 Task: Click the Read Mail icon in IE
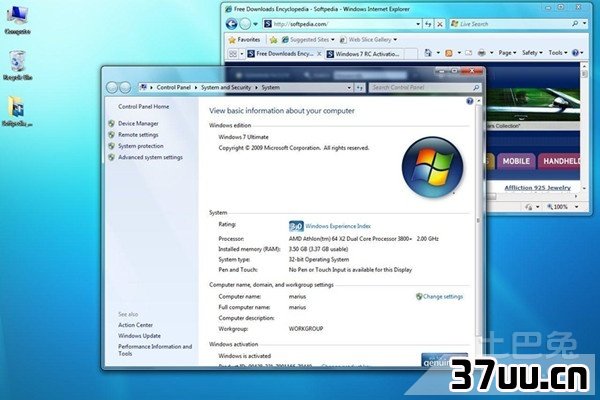469,53
